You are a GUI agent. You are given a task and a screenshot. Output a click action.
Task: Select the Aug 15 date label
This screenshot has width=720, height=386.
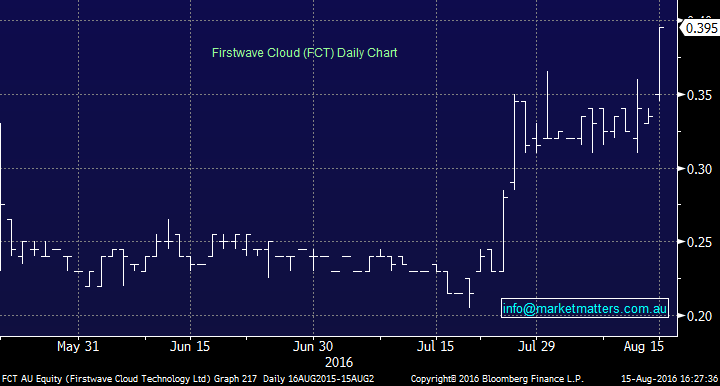(x=643, y=346)
